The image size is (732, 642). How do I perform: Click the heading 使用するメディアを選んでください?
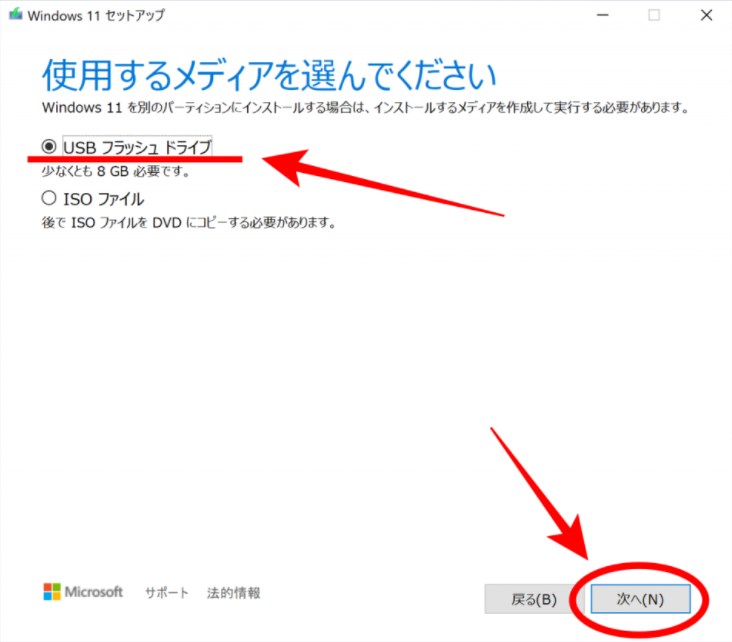point(269,75)
